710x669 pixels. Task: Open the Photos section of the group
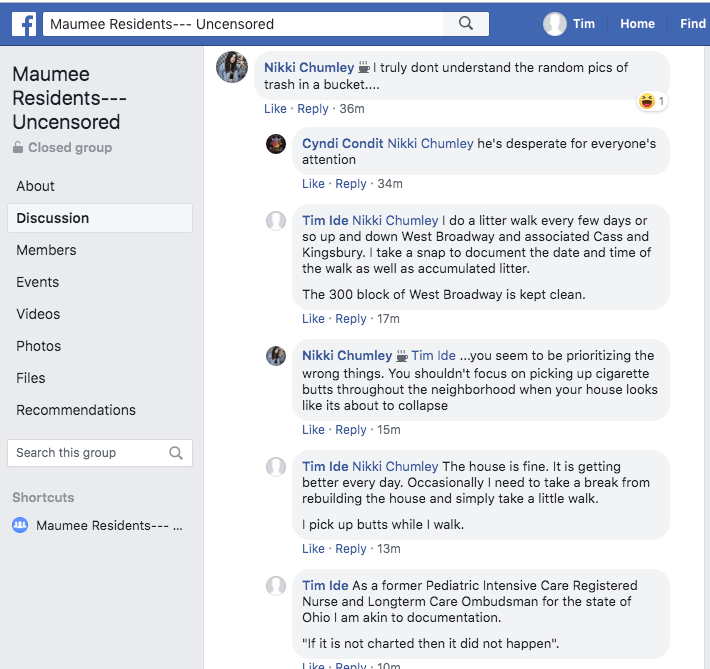click(38, 346)
